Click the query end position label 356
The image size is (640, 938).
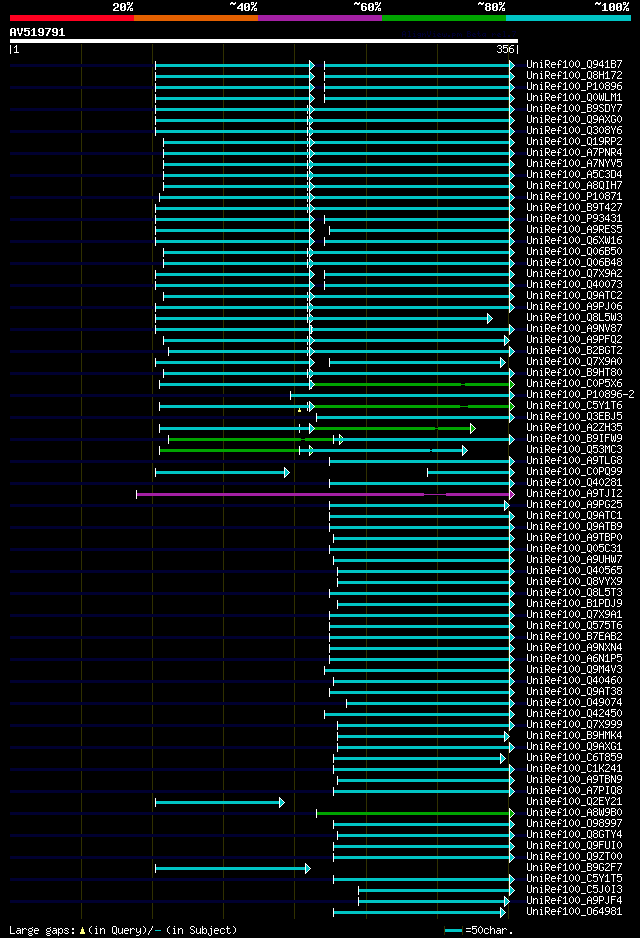(x=505, y=50)
